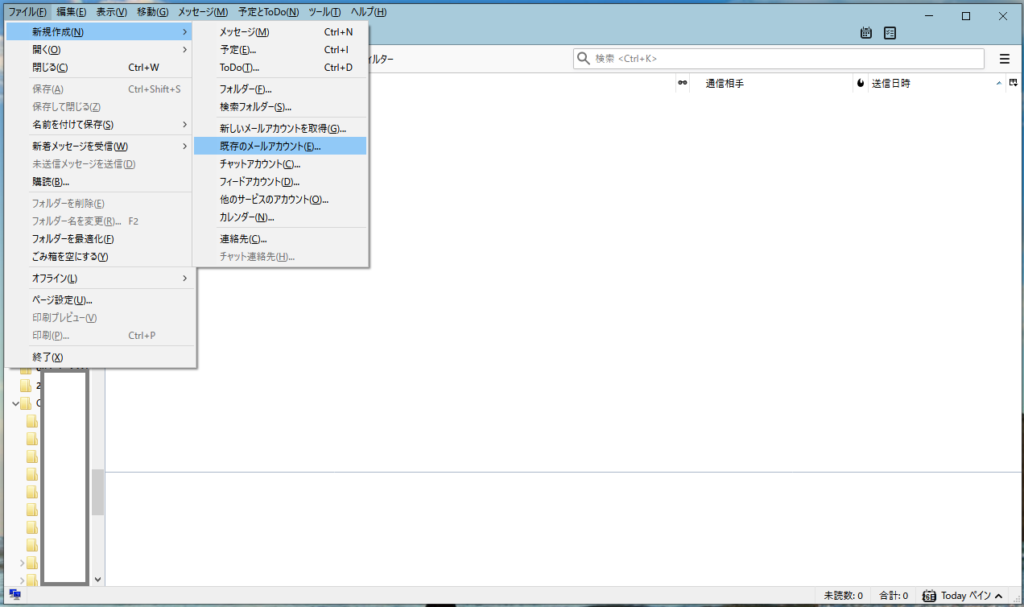Click the search box 検索
The height and width of the screenshot is (607, 1024).
click(778, 59)
